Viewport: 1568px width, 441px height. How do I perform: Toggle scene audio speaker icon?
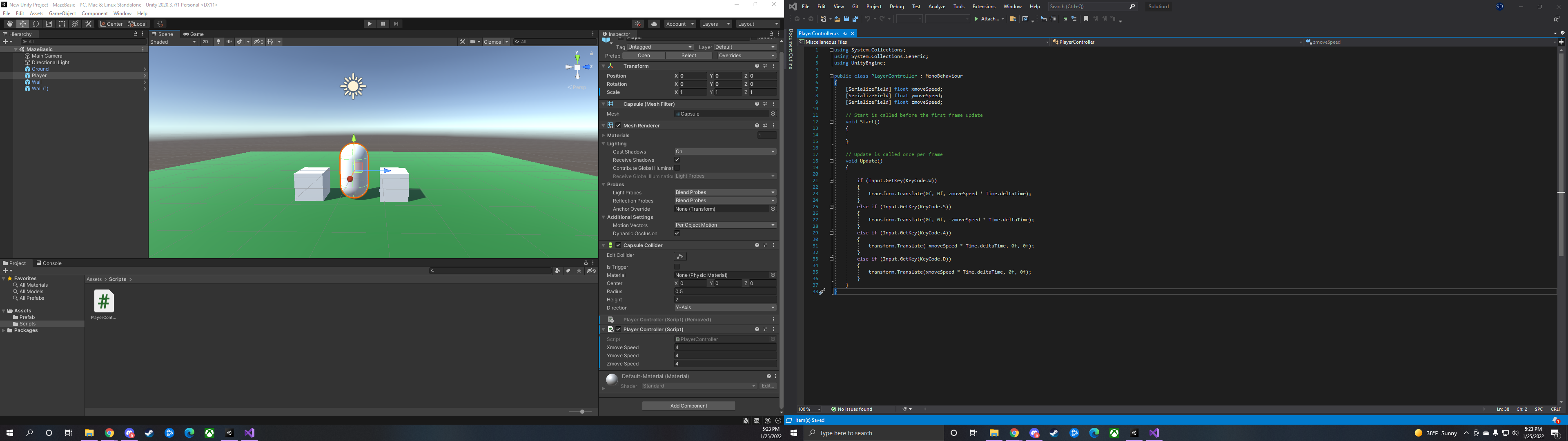(x=229, y=42)
